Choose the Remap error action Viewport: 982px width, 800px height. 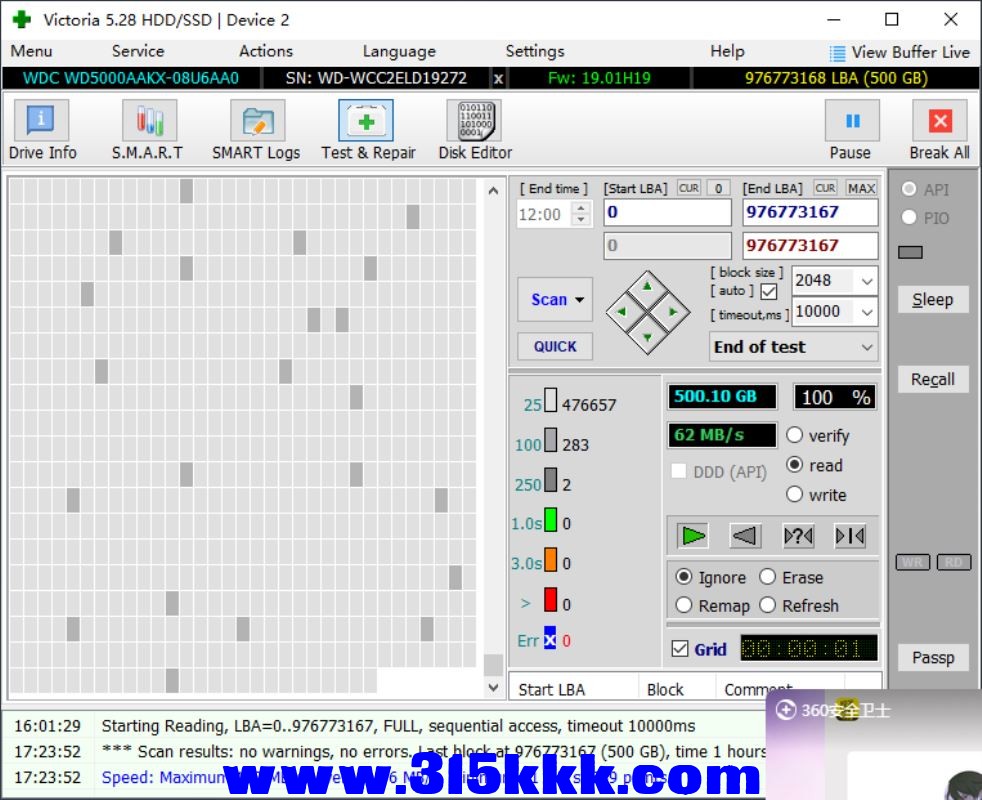pyautogui.click(x=684, y=605)
